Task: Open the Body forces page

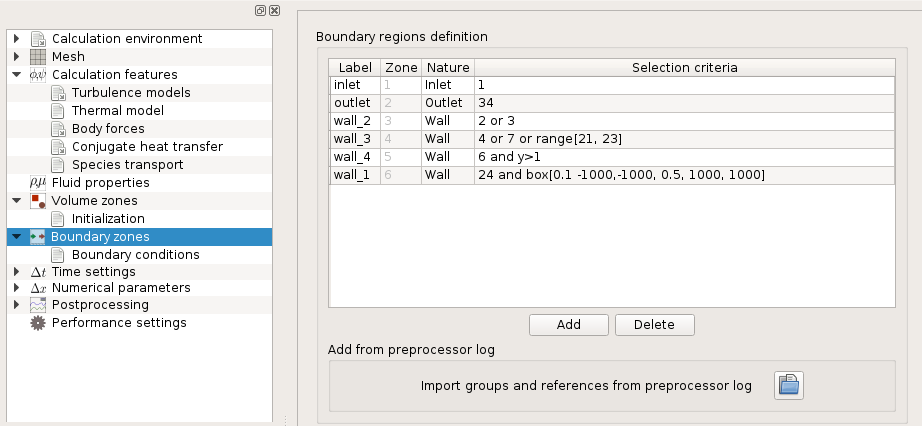Action: (108, 129)
